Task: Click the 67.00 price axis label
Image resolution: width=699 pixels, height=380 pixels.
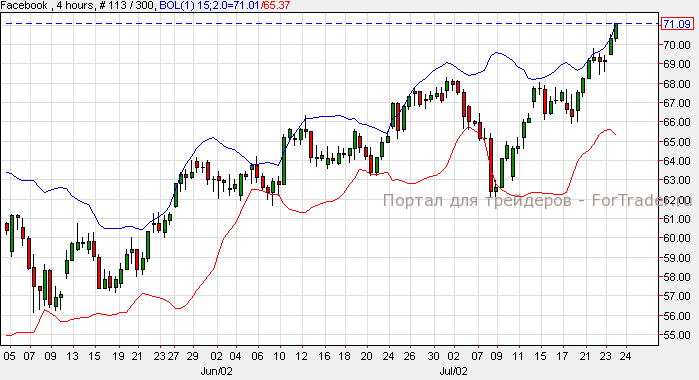Action: 676,103
